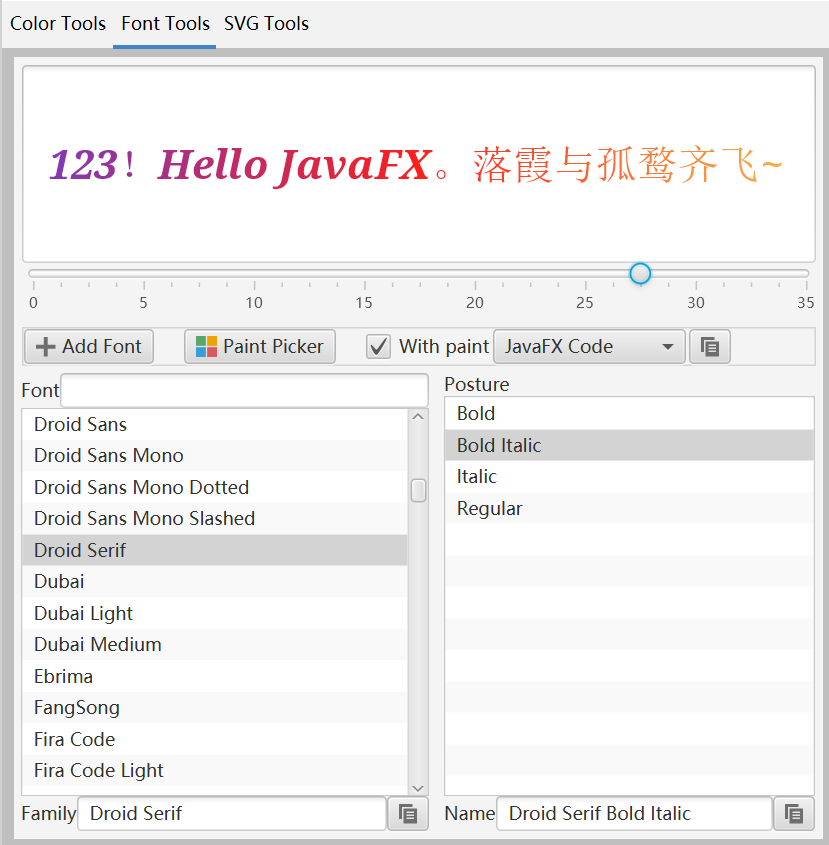Pick the Dubai Light font
This screenshot has width=829, height=845.
(215, 613)
